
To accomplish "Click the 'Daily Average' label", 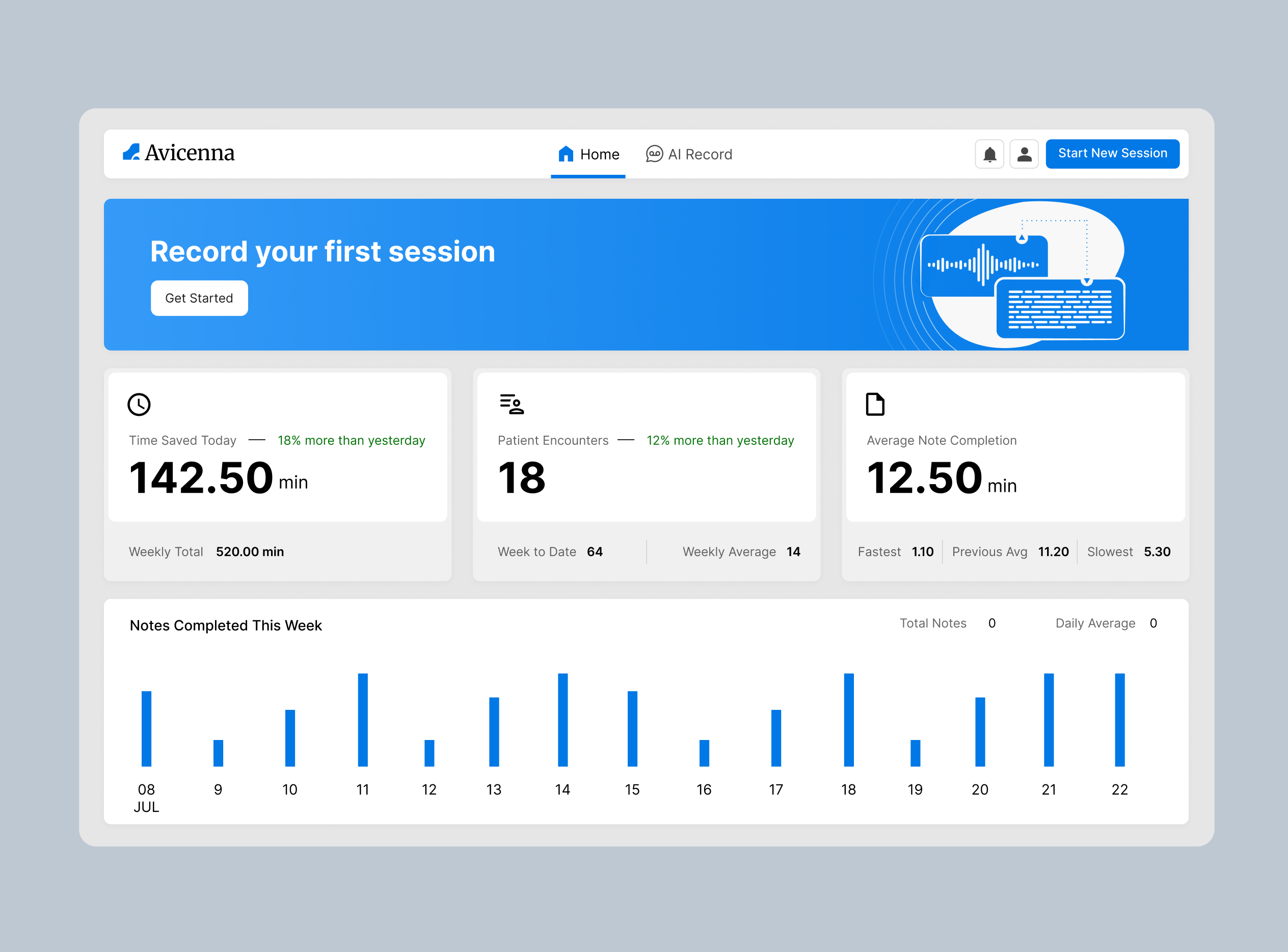I will tap(1095, 623).
